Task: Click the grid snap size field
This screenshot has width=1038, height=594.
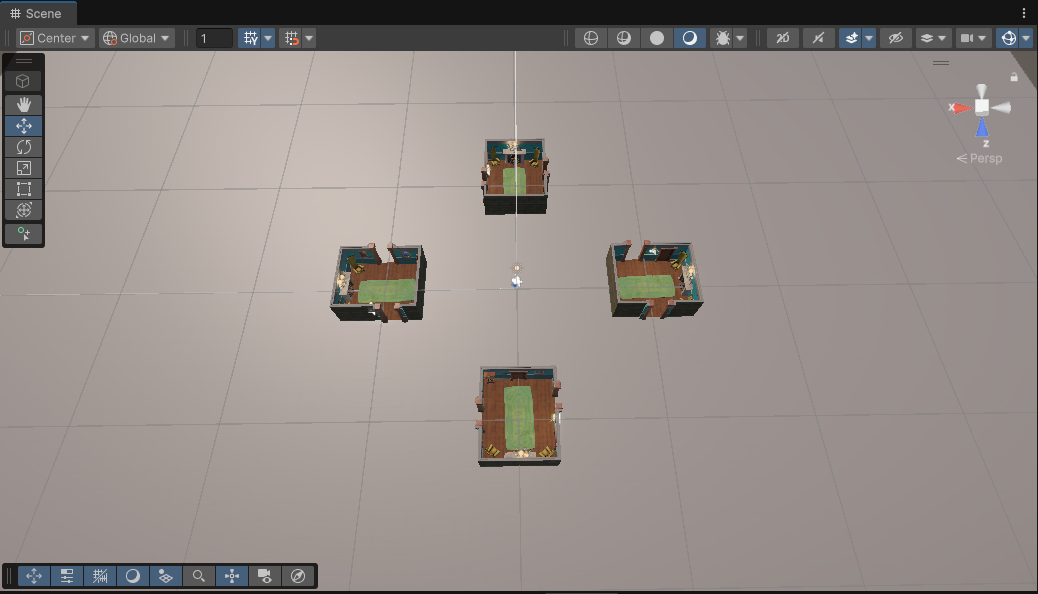Action: 214,38
